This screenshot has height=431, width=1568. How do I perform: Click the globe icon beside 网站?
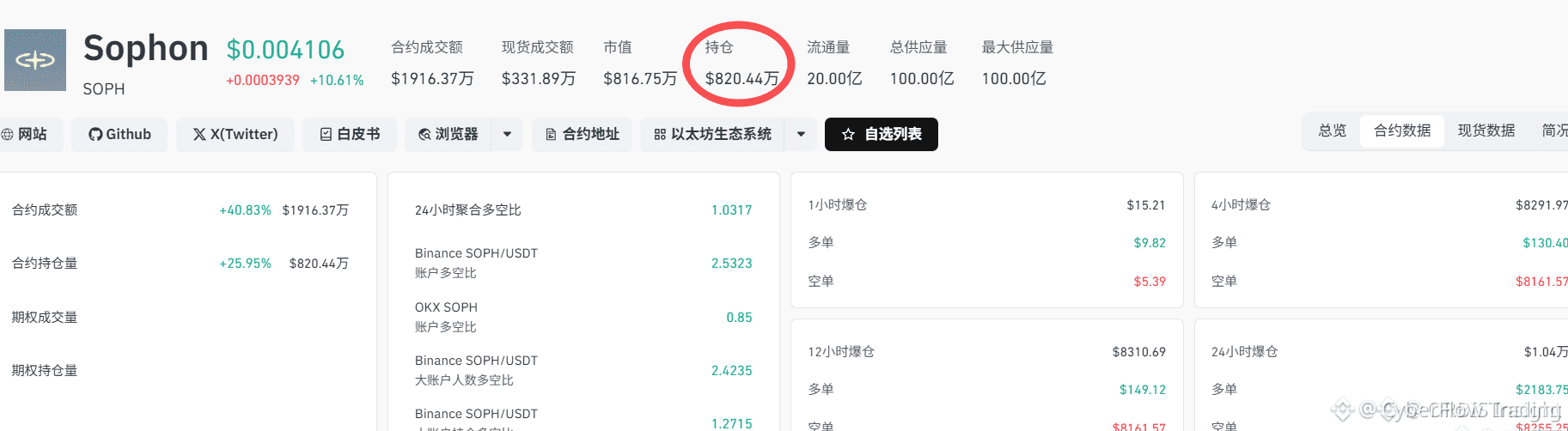click(x=8, y=135)
